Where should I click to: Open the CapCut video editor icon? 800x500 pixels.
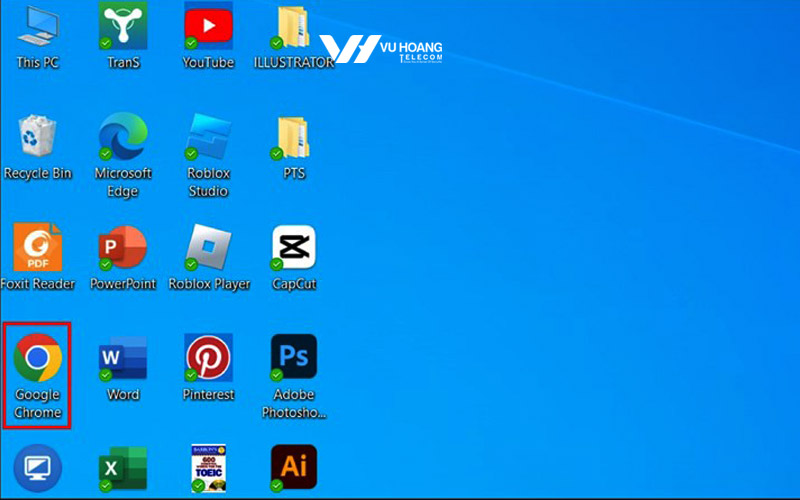pos(293,247)
